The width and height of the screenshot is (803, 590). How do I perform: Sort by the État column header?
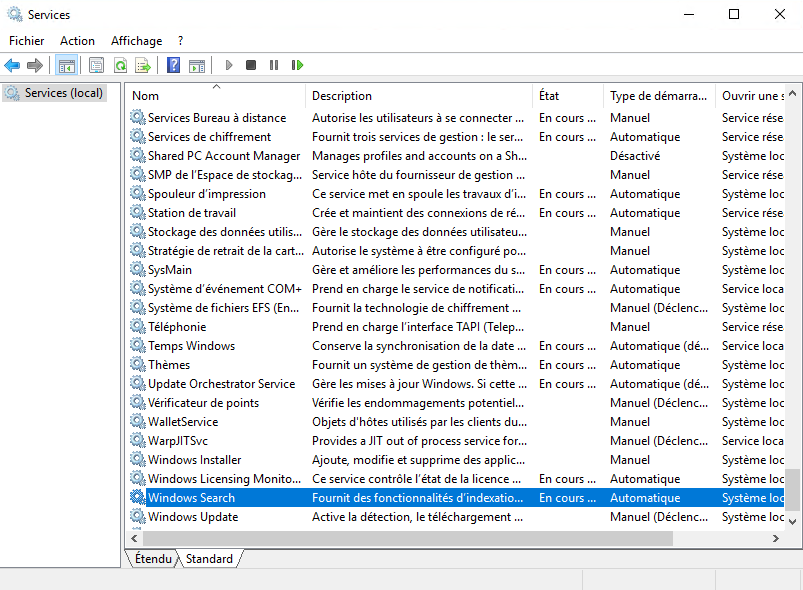click(x=568, y=96)
